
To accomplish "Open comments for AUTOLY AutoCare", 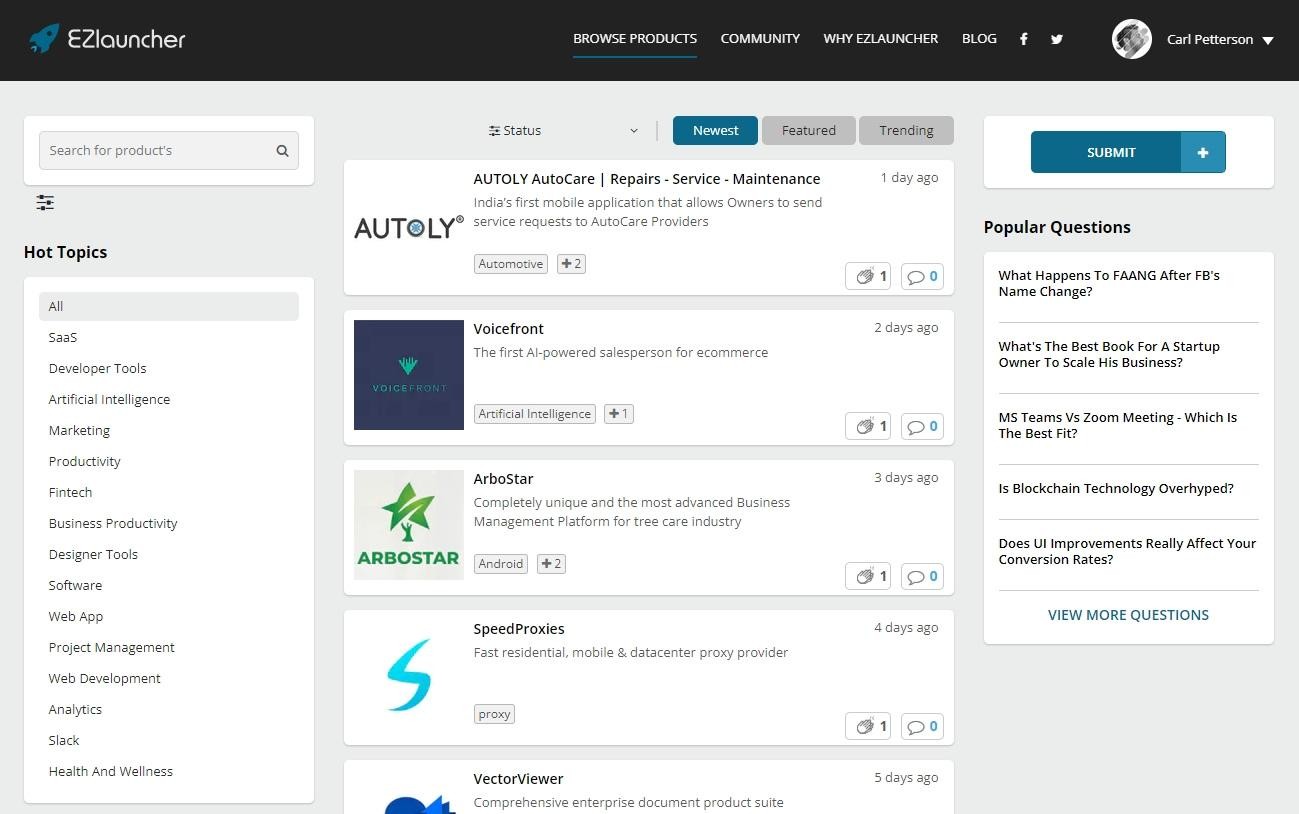I will click(922, 276).
